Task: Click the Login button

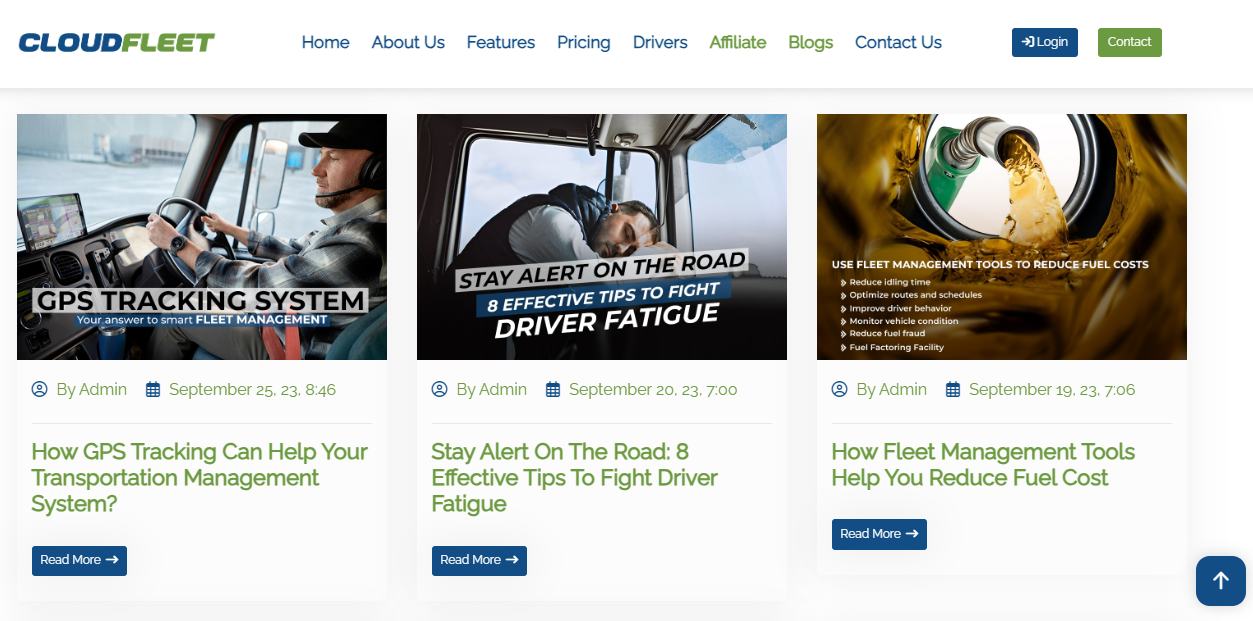Action: pyautogui.click(x=1044, y=42)
